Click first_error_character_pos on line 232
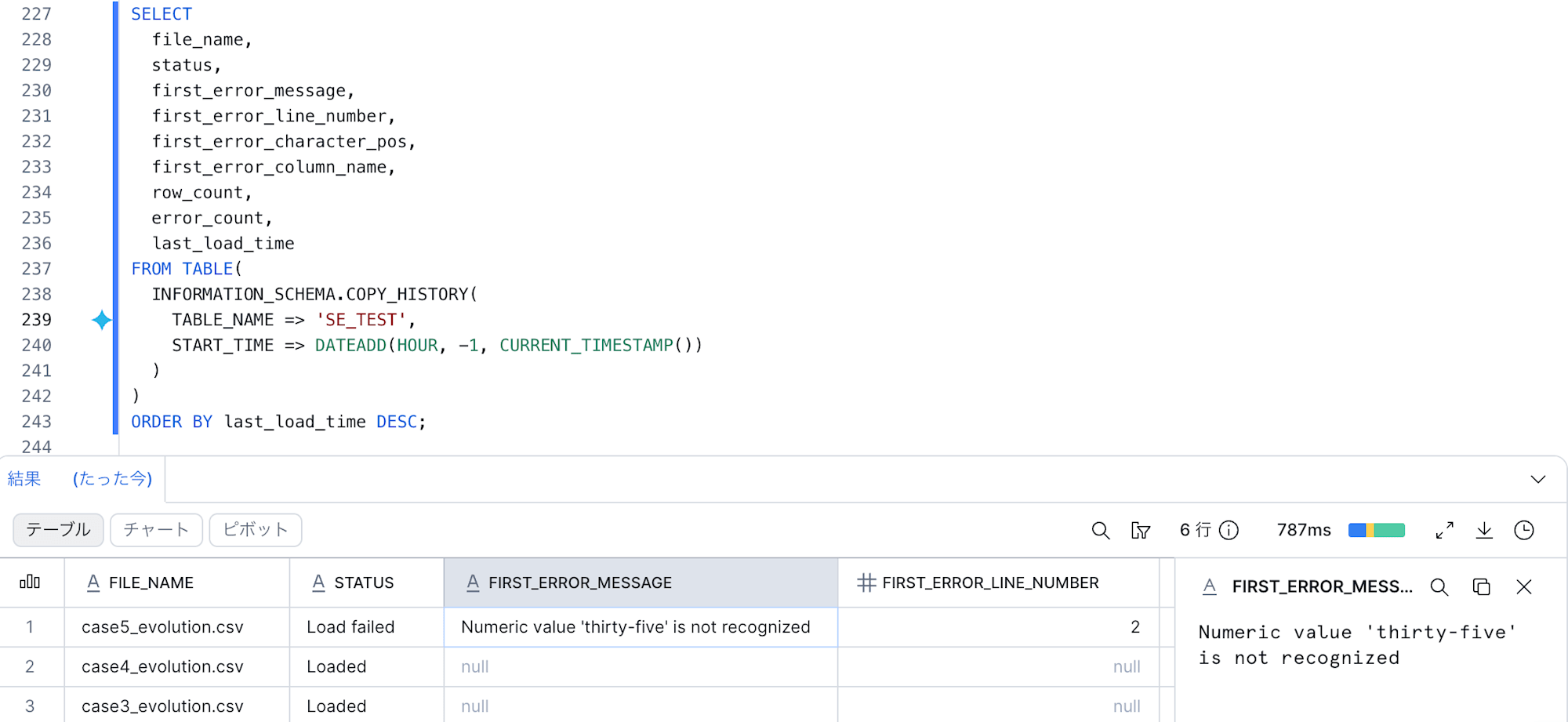Viewport: 1568px width, 722px height. click(279, 142)
